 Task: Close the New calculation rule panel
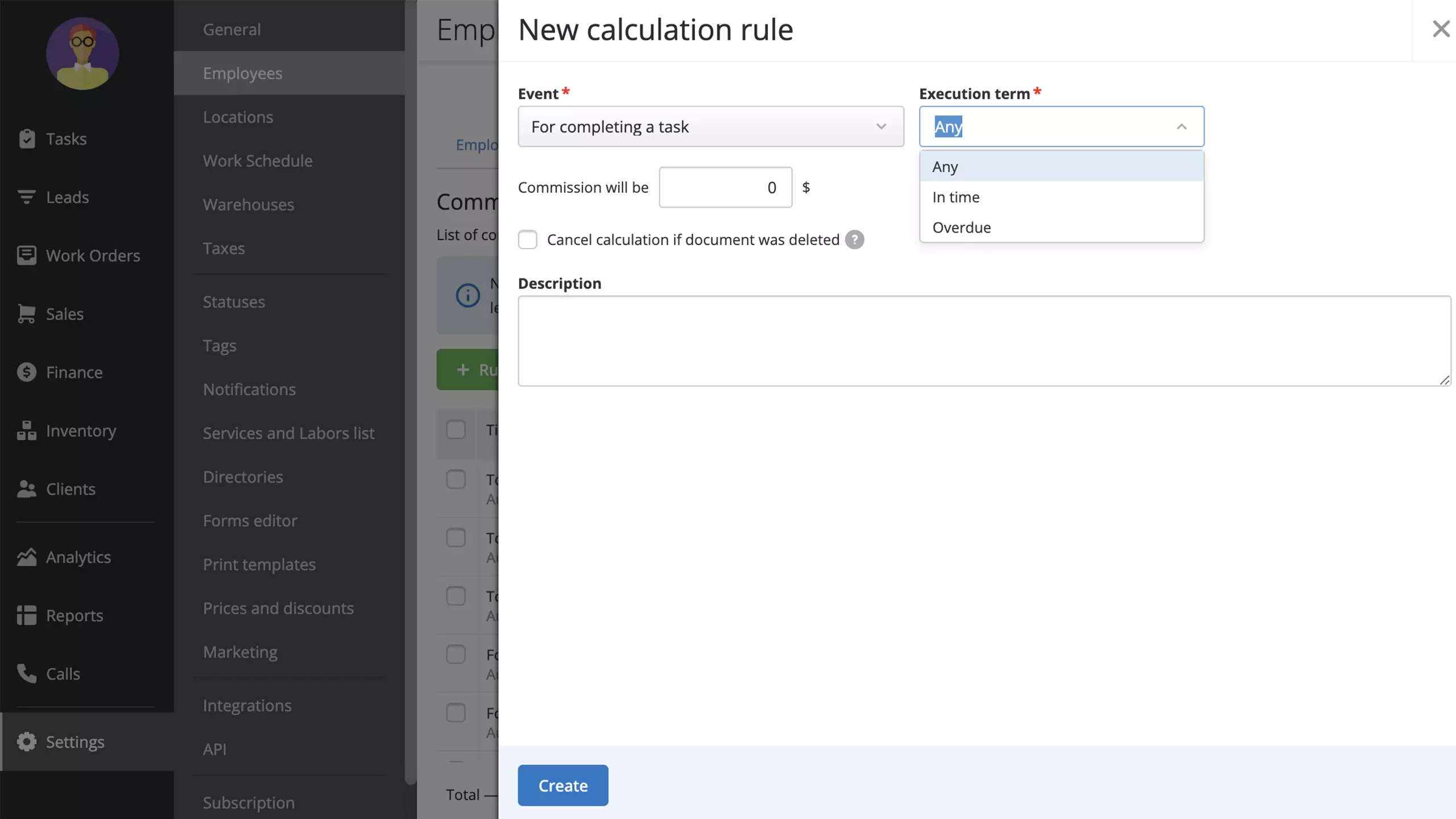click(1441, 29)
